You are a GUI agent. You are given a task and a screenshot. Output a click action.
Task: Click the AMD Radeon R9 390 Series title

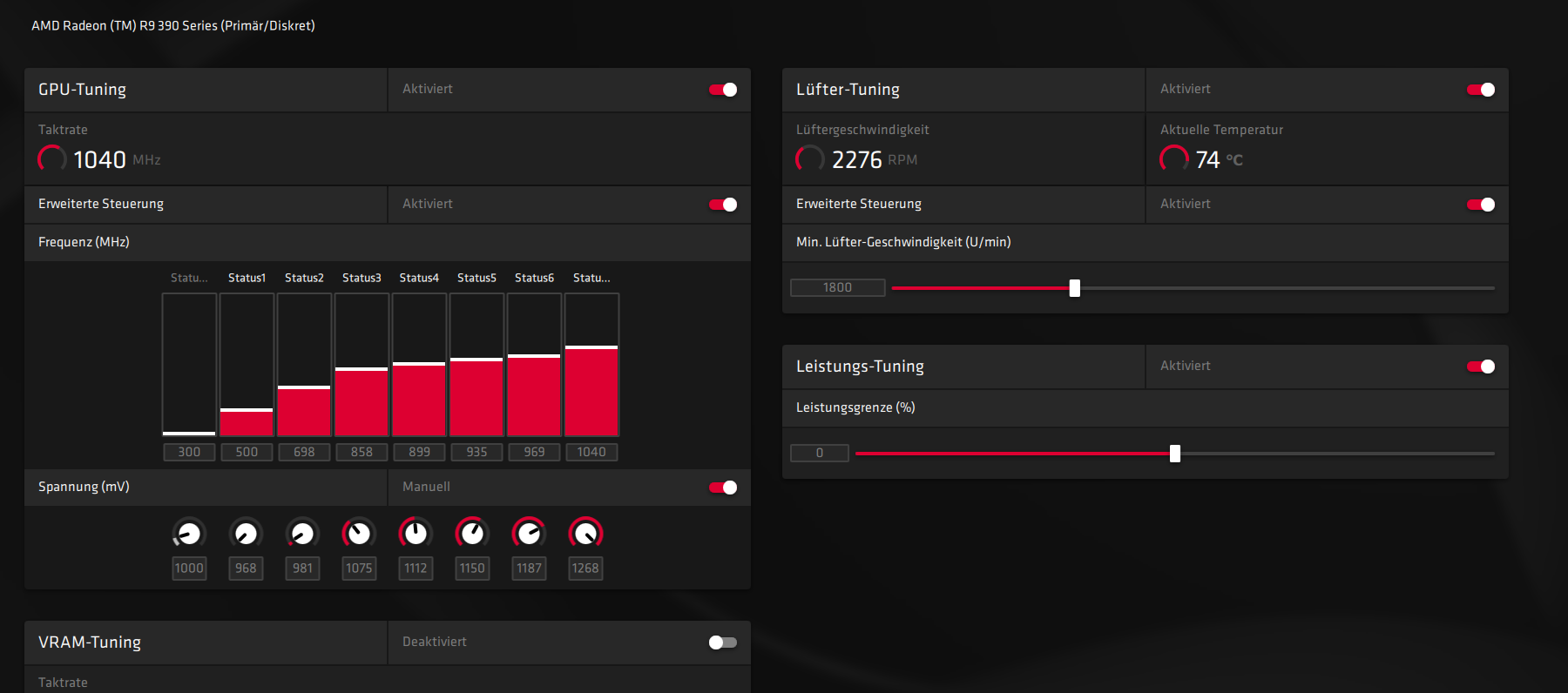tap(173, 26)
